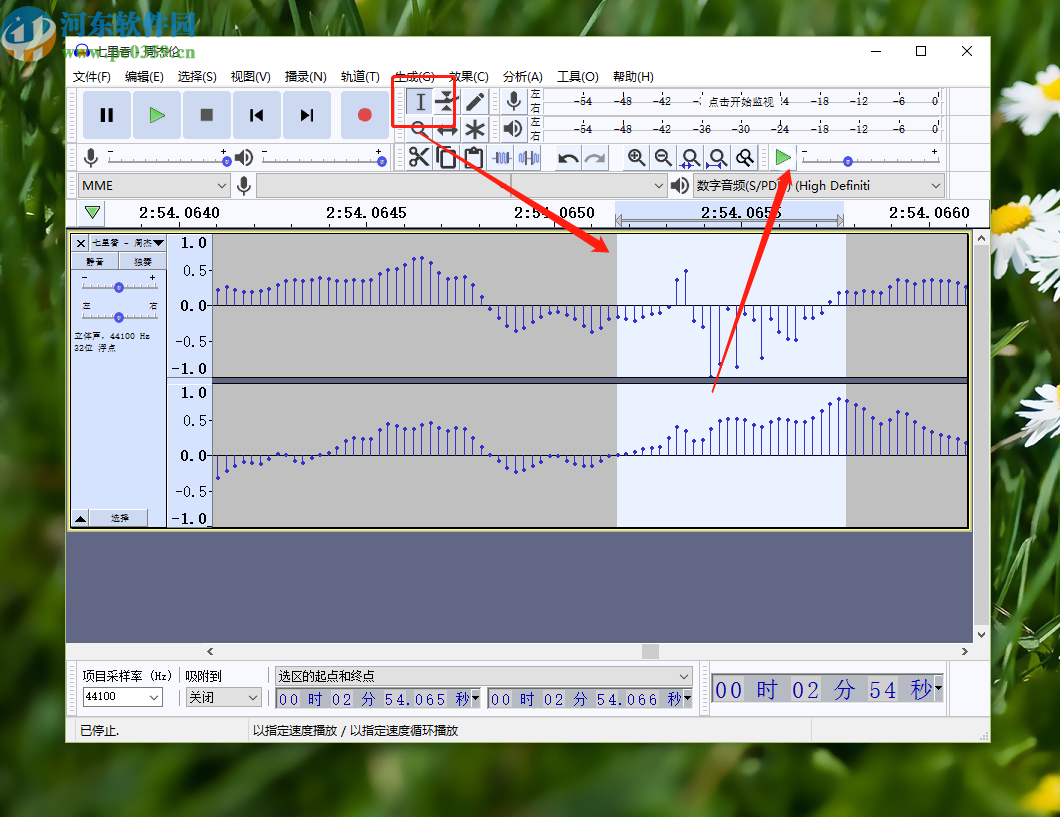Cut the selection with the scissors icon
This screenshot has width=1060, height=817.
[419, 157]
